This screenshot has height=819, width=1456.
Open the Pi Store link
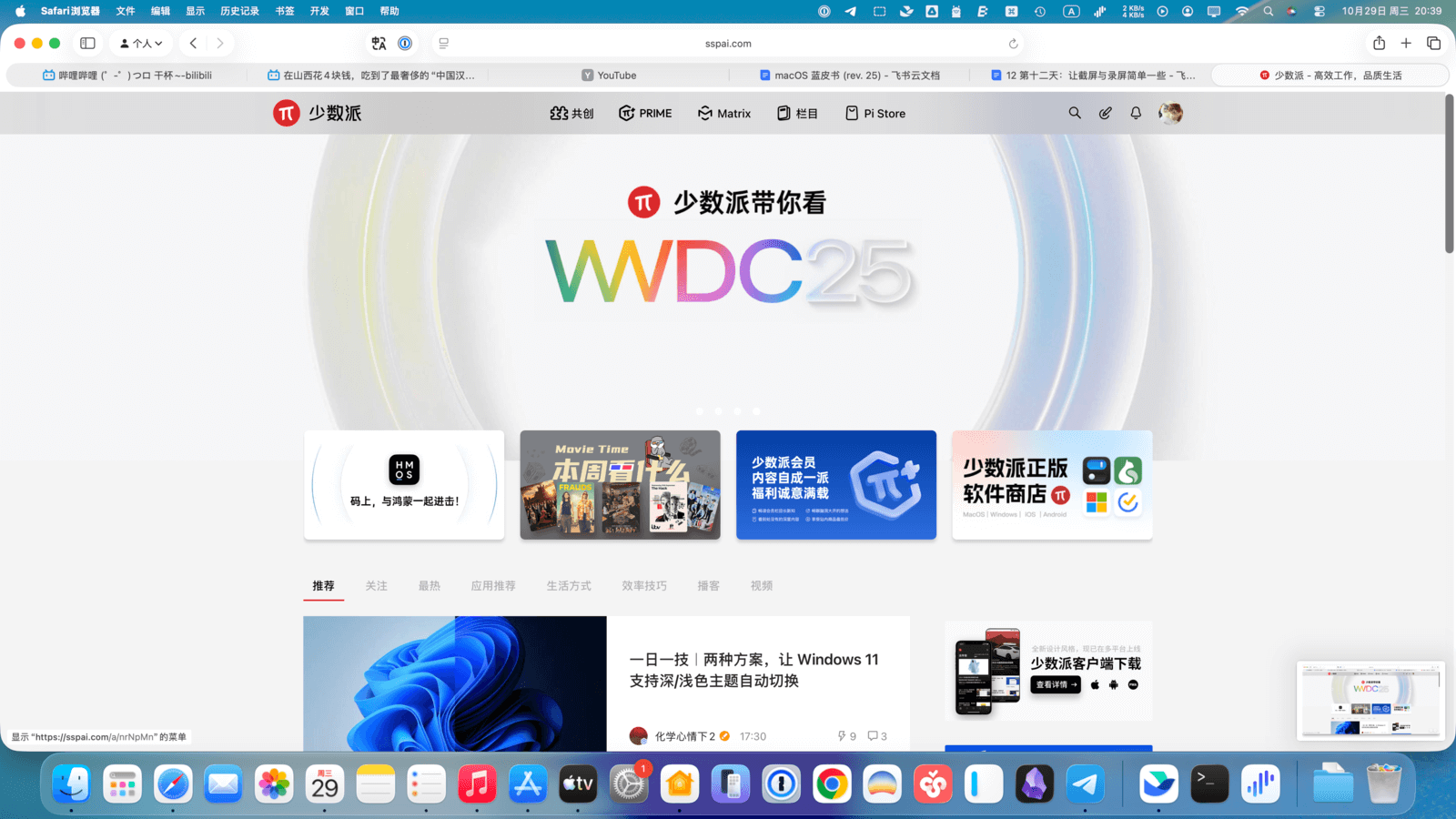point(875,113)
